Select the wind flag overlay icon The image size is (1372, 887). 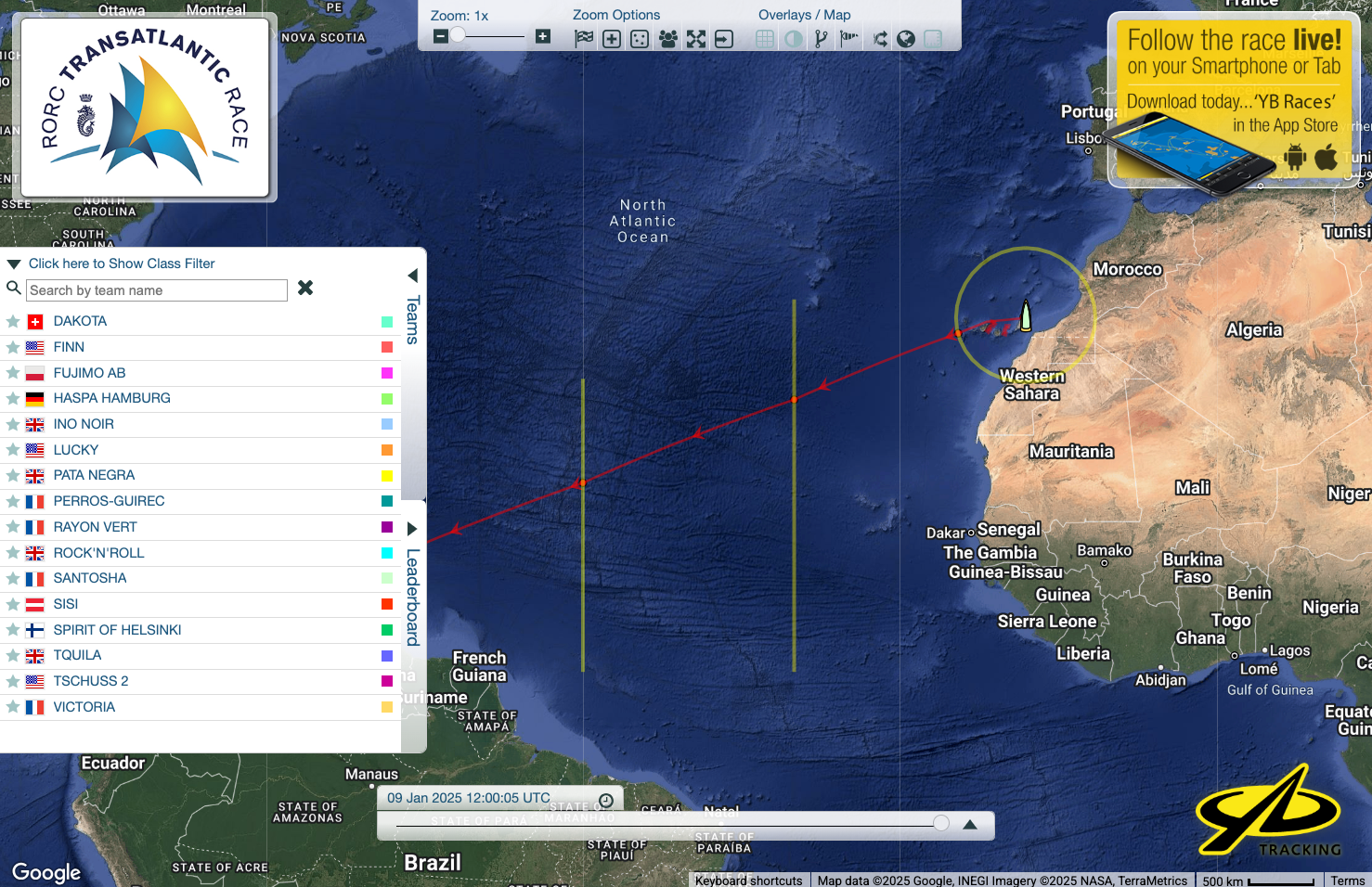click(848, 38)
